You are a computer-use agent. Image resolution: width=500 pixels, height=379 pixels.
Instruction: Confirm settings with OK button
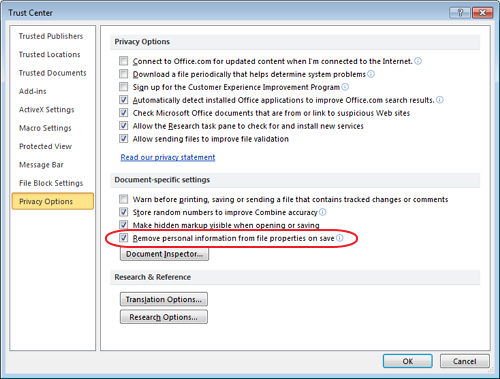click(x=408, y=361)
